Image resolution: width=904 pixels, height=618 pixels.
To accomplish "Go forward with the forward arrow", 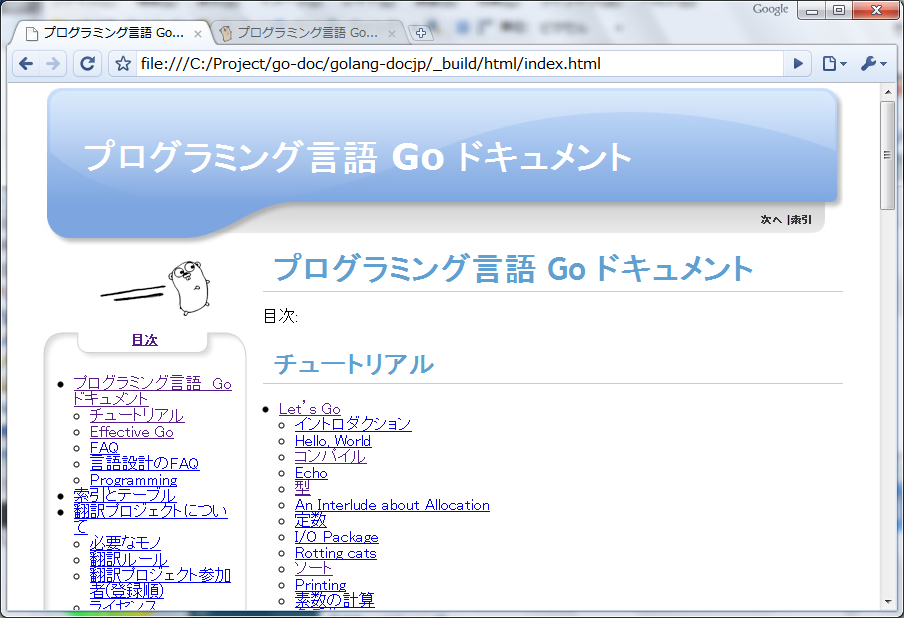I will [52, 63].
